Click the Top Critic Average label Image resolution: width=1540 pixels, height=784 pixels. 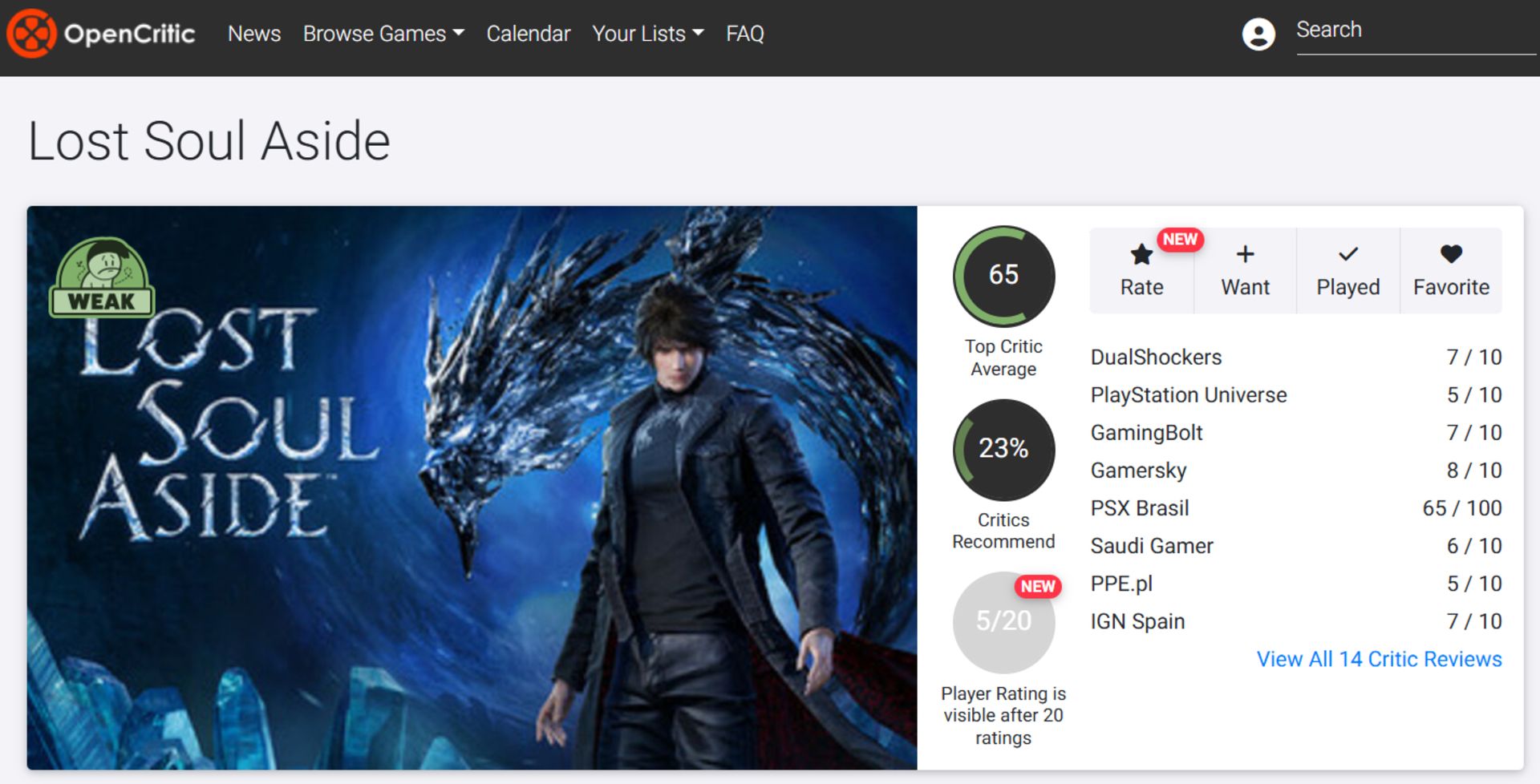(x=1003, y=358)
